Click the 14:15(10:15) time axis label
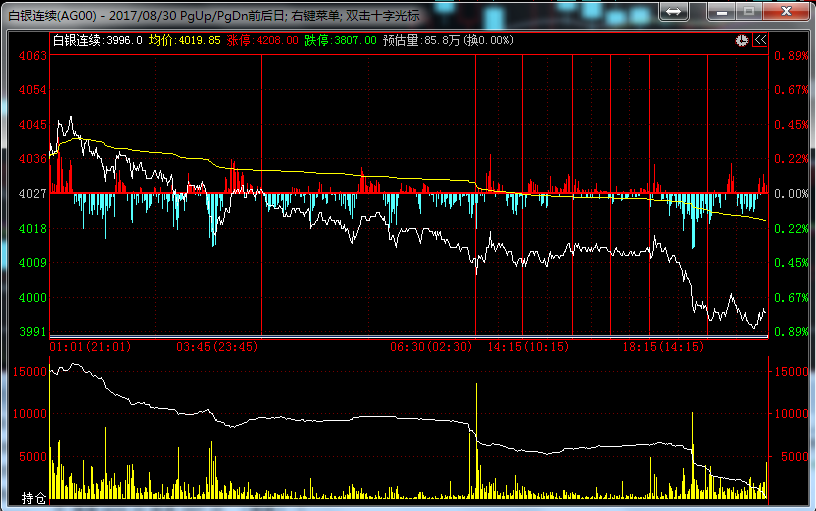The width and height of the screenshot is (816, 511). [528, 347]
